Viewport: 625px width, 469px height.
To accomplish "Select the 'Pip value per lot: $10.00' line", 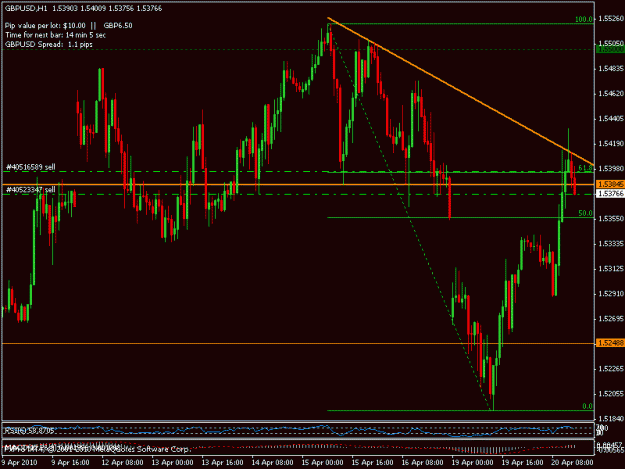I will click(x=45, y=26).
